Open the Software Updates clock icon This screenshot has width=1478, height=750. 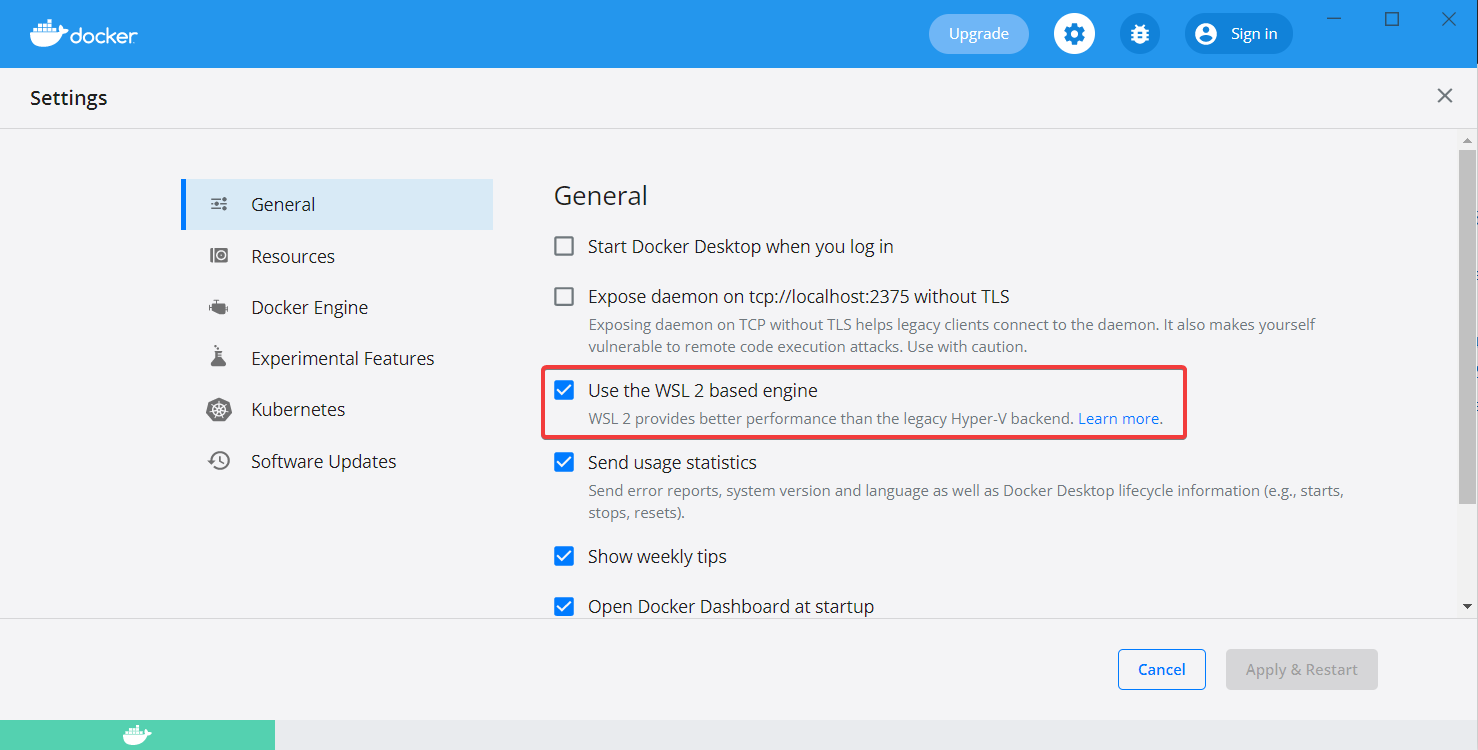pyautogui.click(x=218, y=460)
